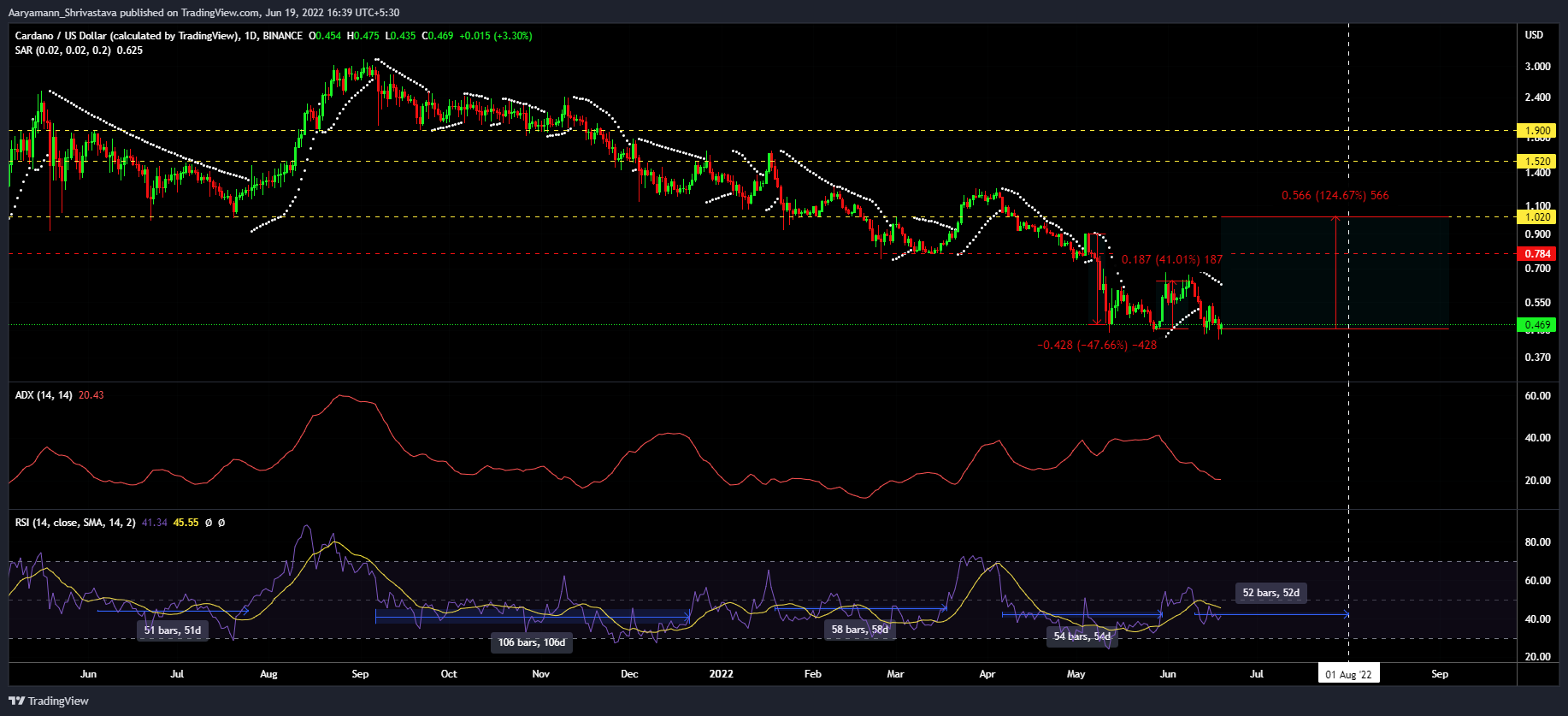
Task: Click the RSI value 45.55
Action: (x=186, y=522)
